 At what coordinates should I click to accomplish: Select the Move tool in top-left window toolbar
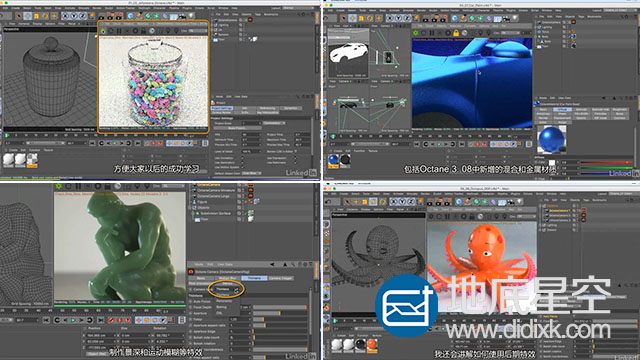tap(28, 16)
